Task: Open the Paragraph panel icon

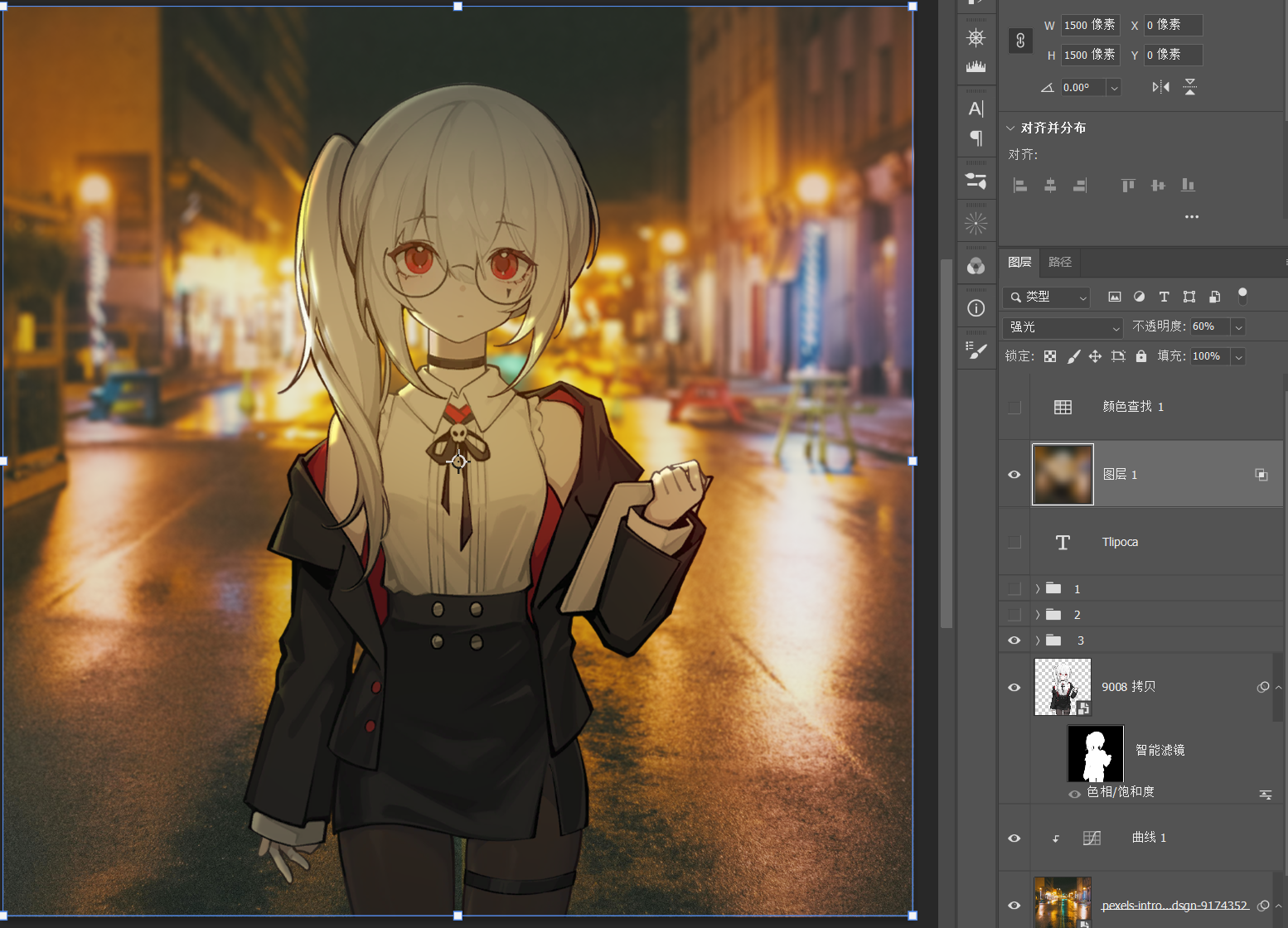Action: [976, 138]
